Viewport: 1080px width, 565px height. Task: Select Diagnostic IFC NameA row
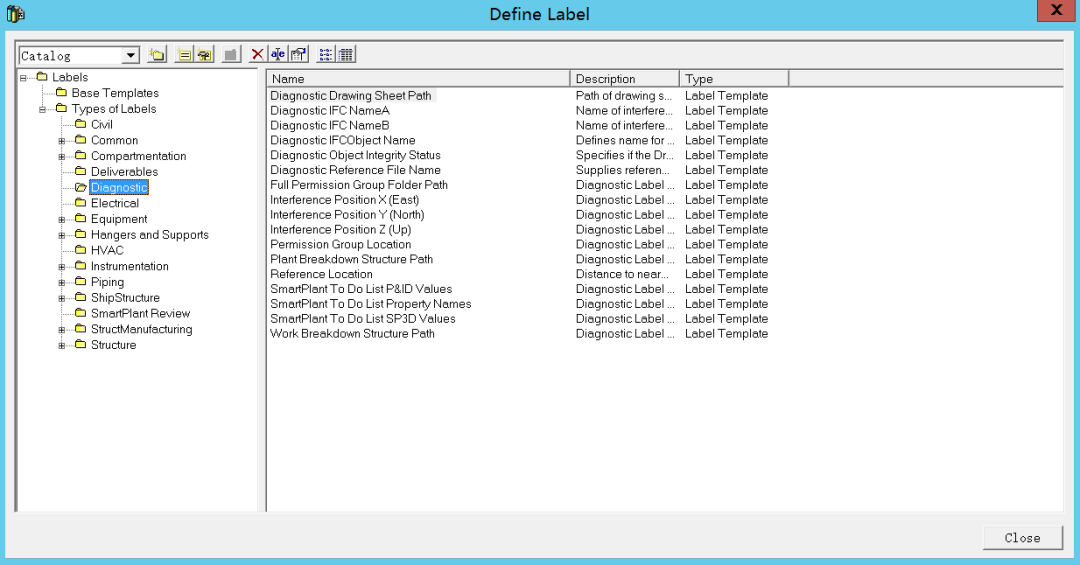point(330,110)
